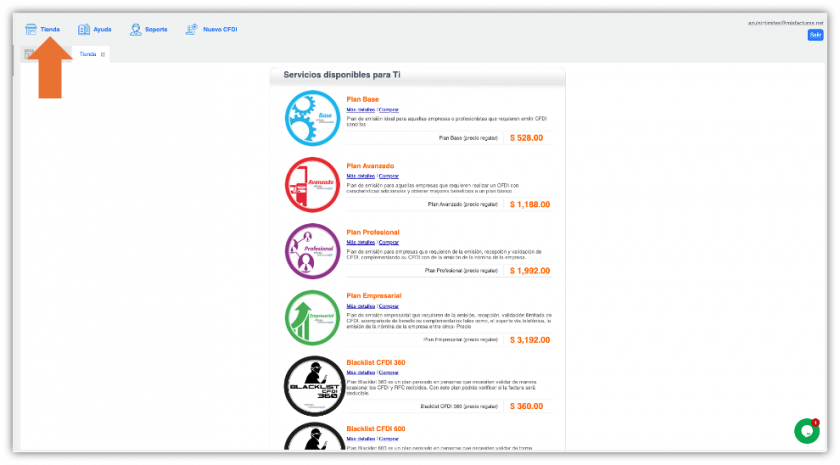Open the green chat bubble widget
Image resolution: width=840 pixels, height=465 pixels.
[x=807, y=431]
